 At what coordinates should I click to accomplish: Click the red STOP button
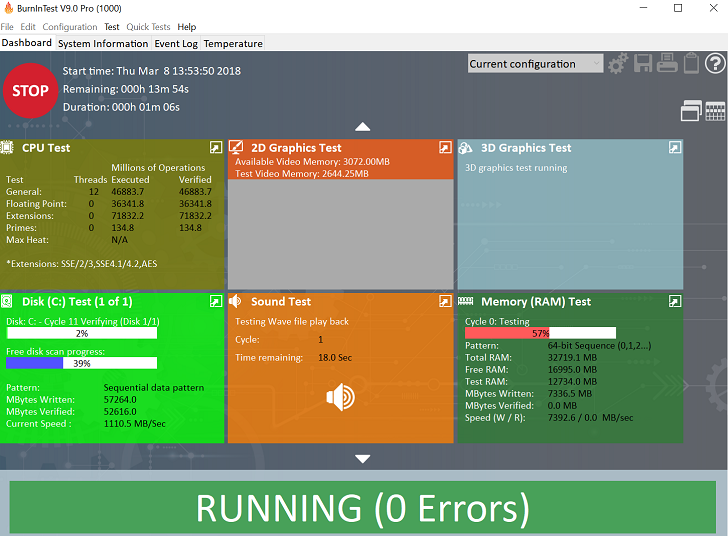30,91
